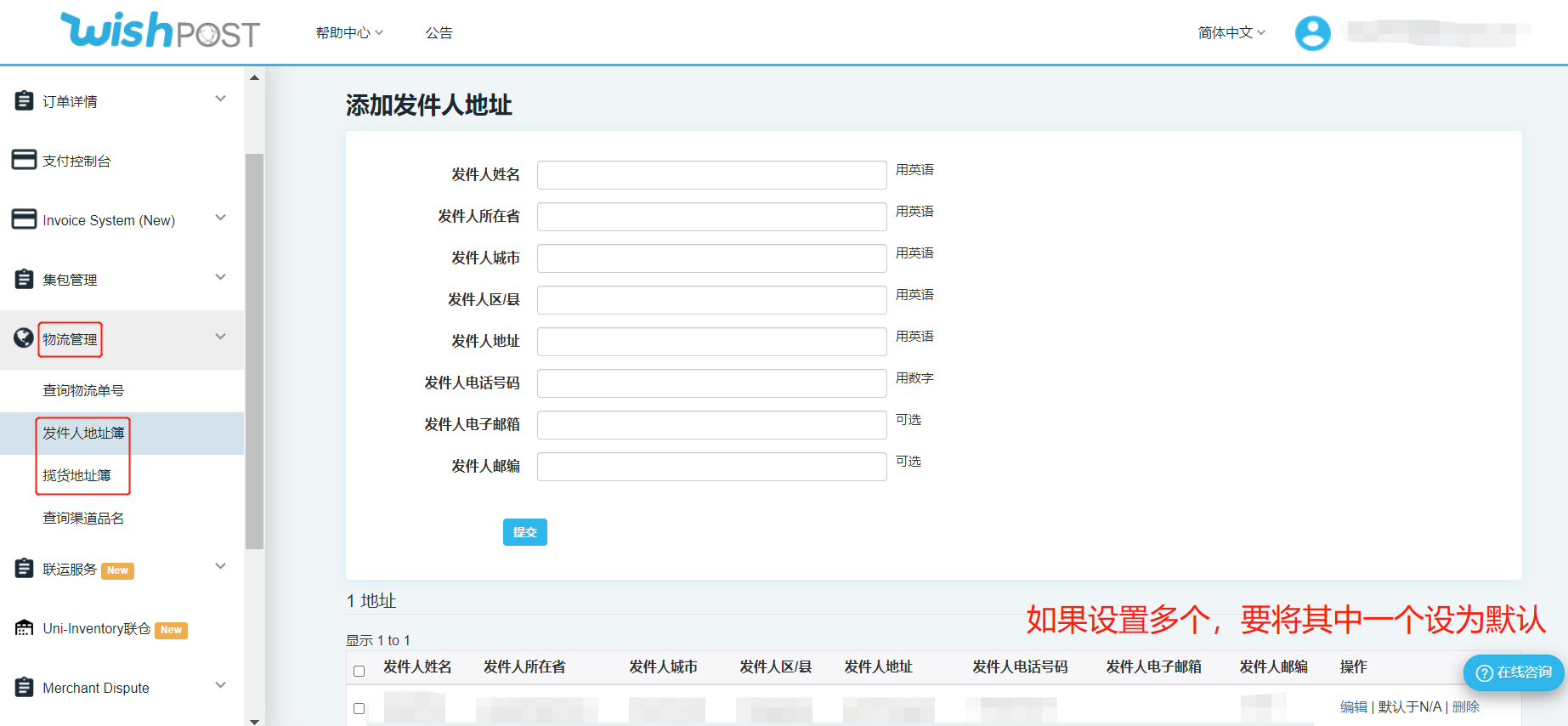Focus the 发件人地址 input field
The height and width of the screenshot is (726, 1568).
[x=711, y=342]
